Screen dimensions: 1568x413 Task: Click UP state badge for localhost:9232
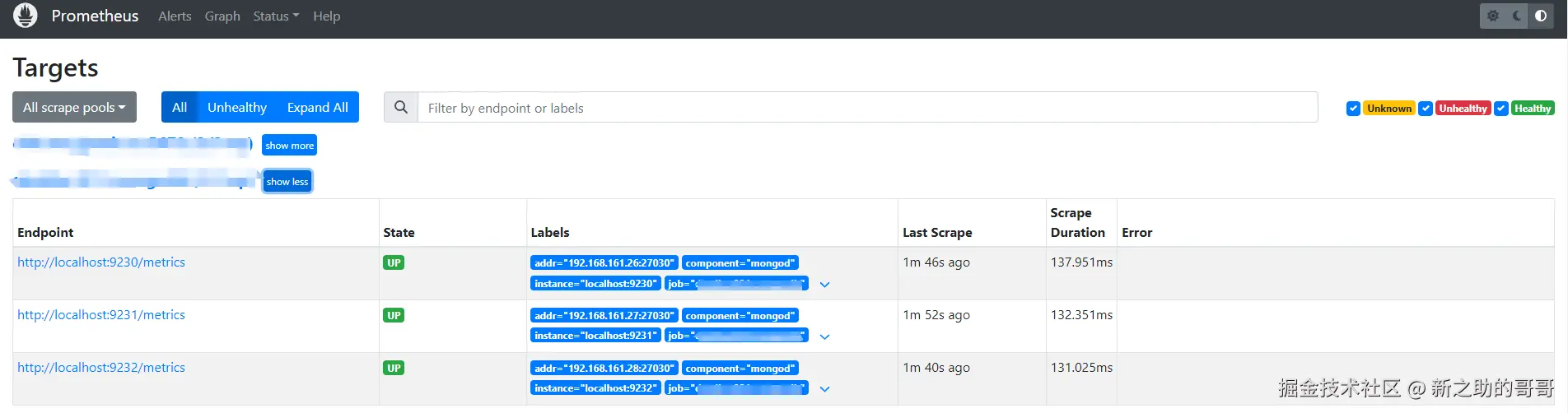[x=394, y=368]
